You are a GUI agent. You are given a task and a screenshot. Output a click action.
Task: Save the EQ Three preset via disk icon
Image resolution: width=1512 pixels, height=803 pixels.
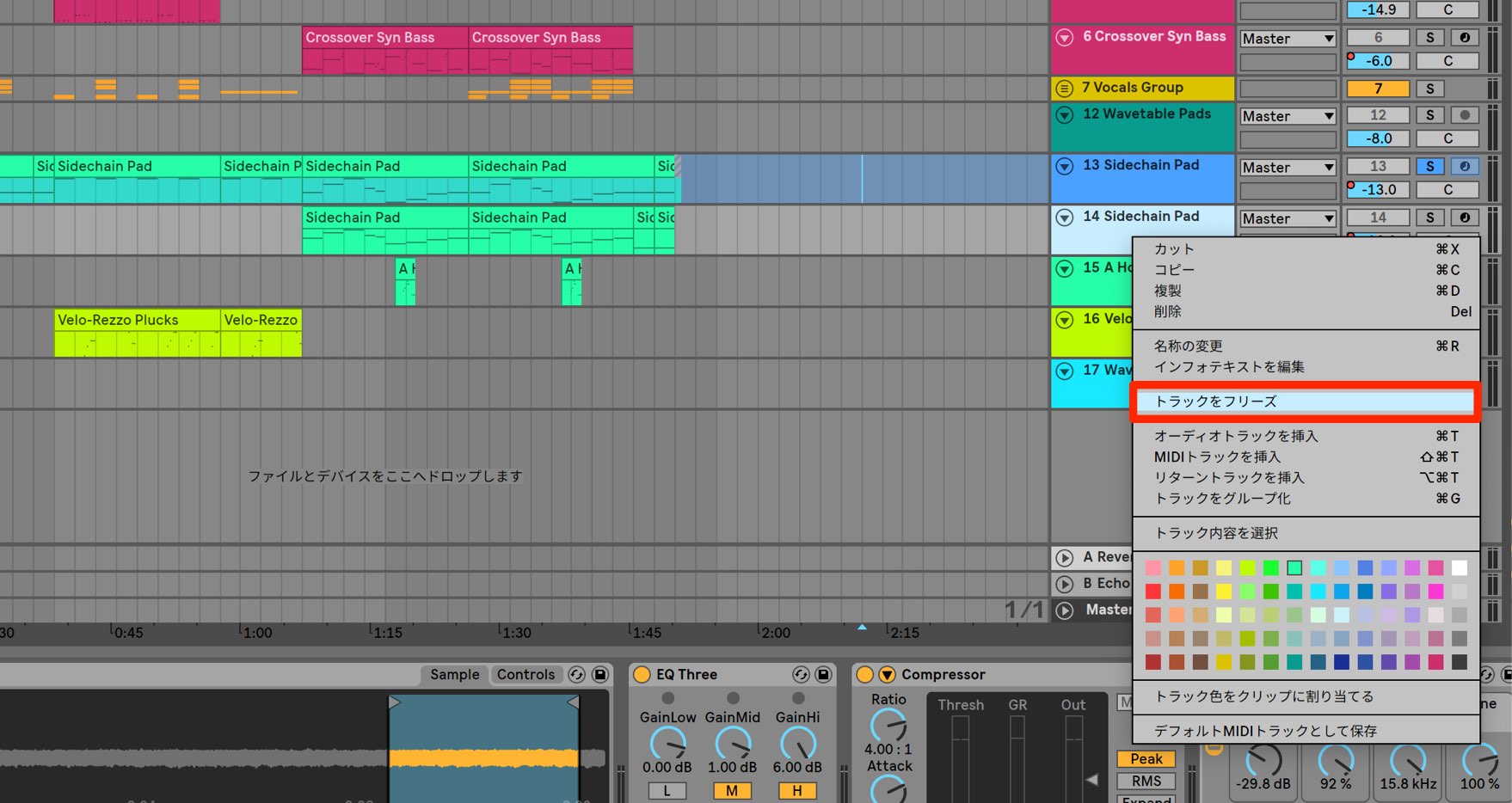pos(823,675)
